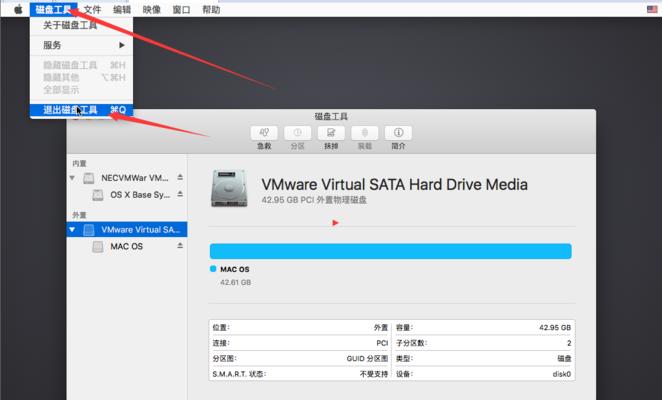Eject the OS X Base System volume
Viewport: 662px width, 400px height.
180,194
